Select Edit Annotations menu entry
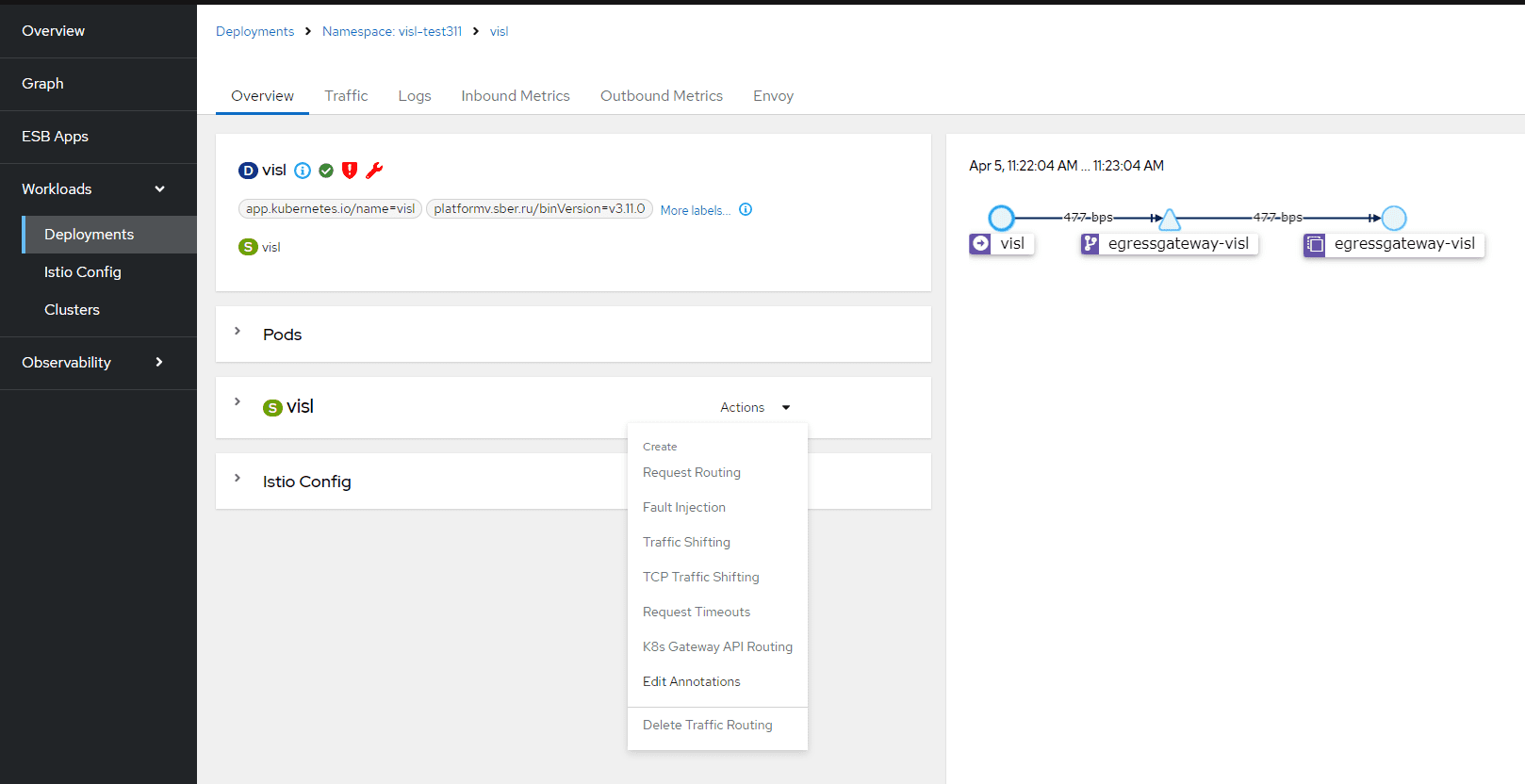This screenshot has width=1525, height=784. (x=691, y=681)
